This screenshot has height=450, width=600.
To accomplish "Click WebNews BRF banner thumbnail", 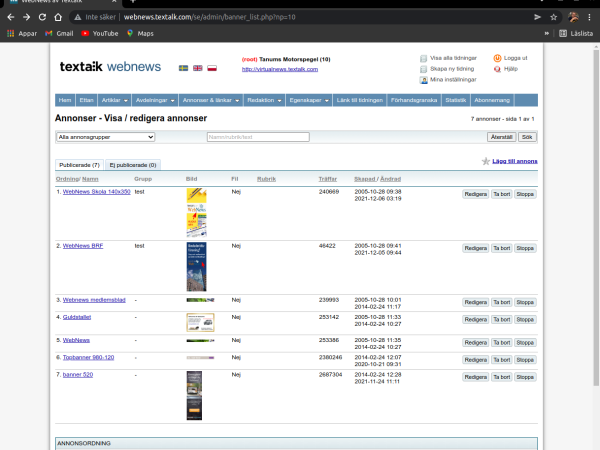I will point(196,267).
